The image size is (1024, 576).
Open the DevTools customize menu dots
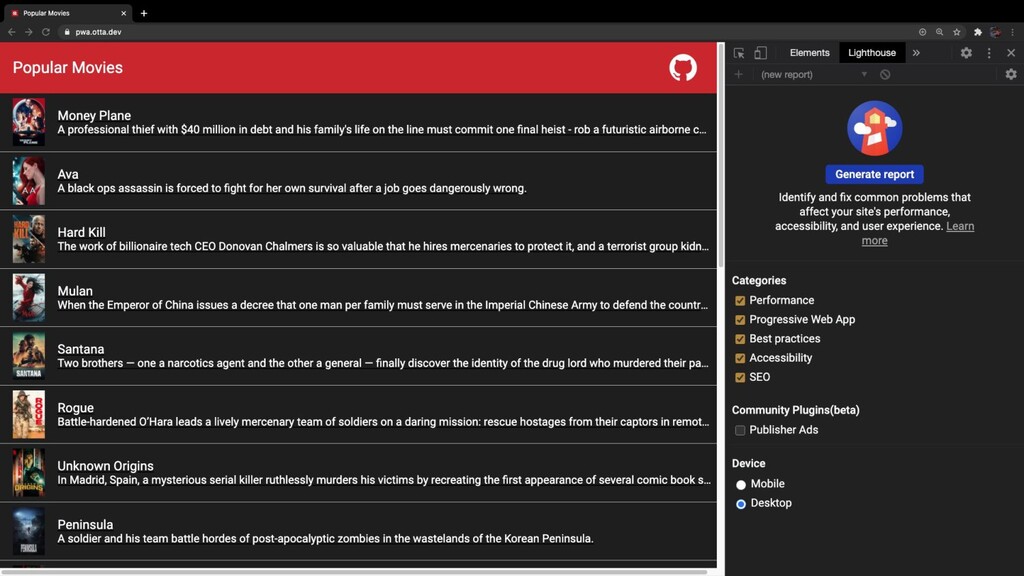tap(989, 53)
